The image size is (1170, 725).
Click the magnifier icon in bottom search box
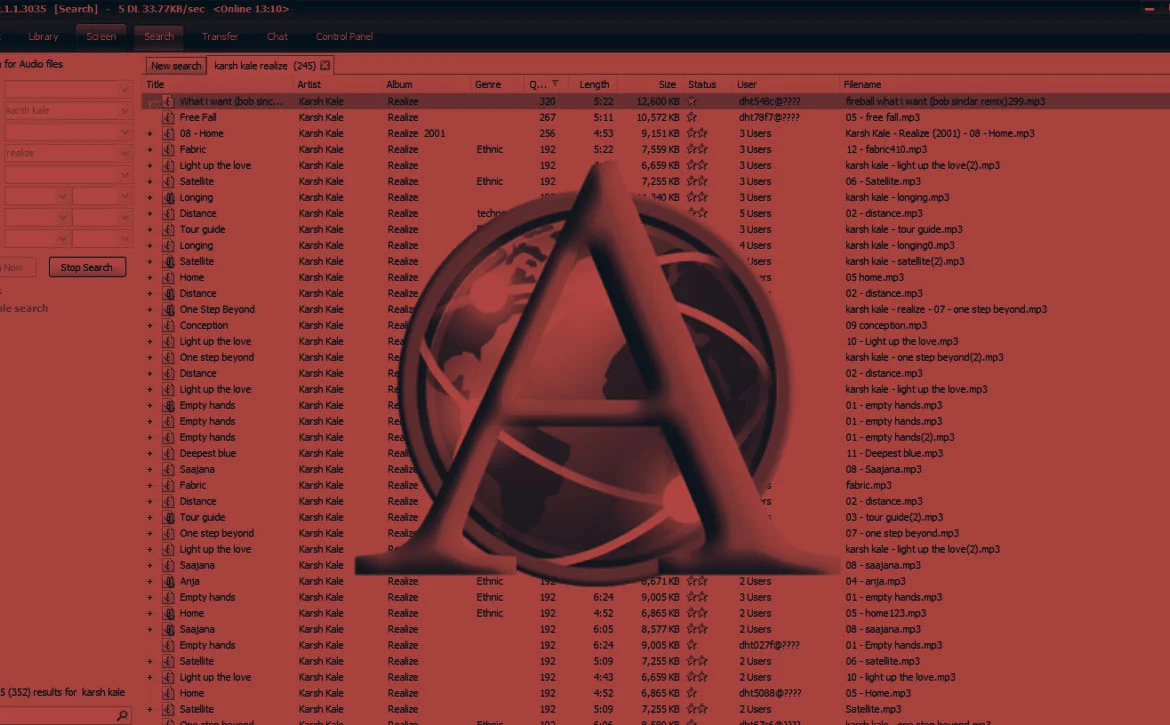tap(122, 716)
